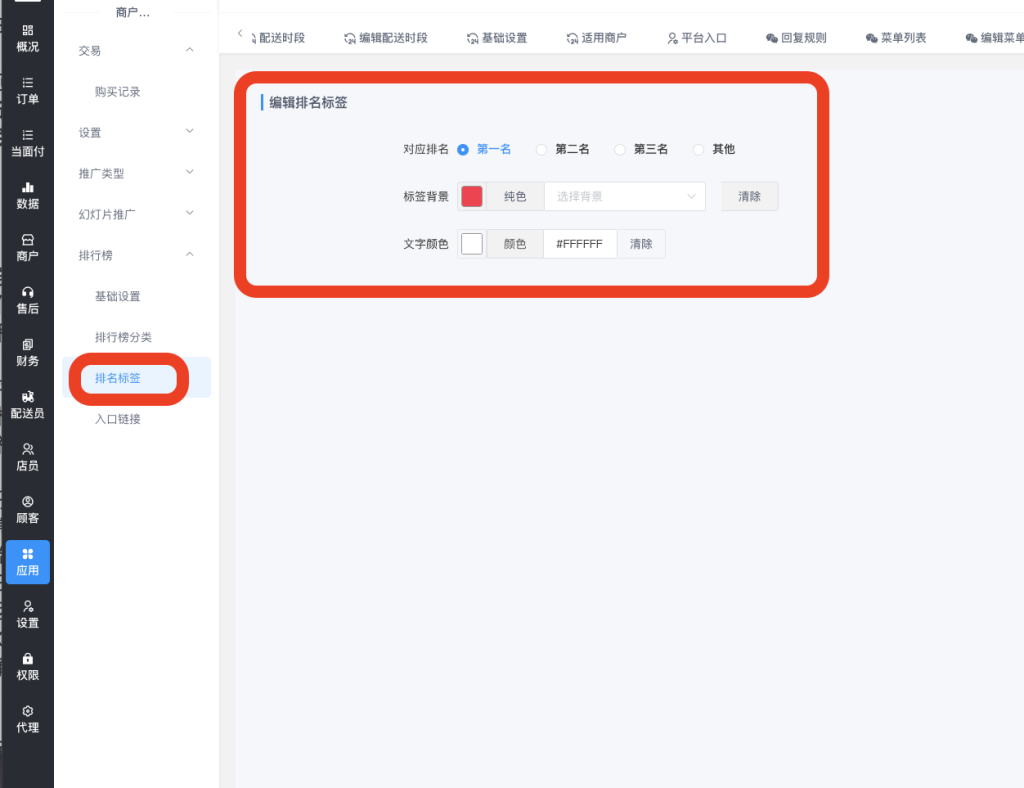Clear the 标签背景 using 清除 button
Image resolution: width=1024 pixels, height=788 pixels.
click(x=749, y=196)
